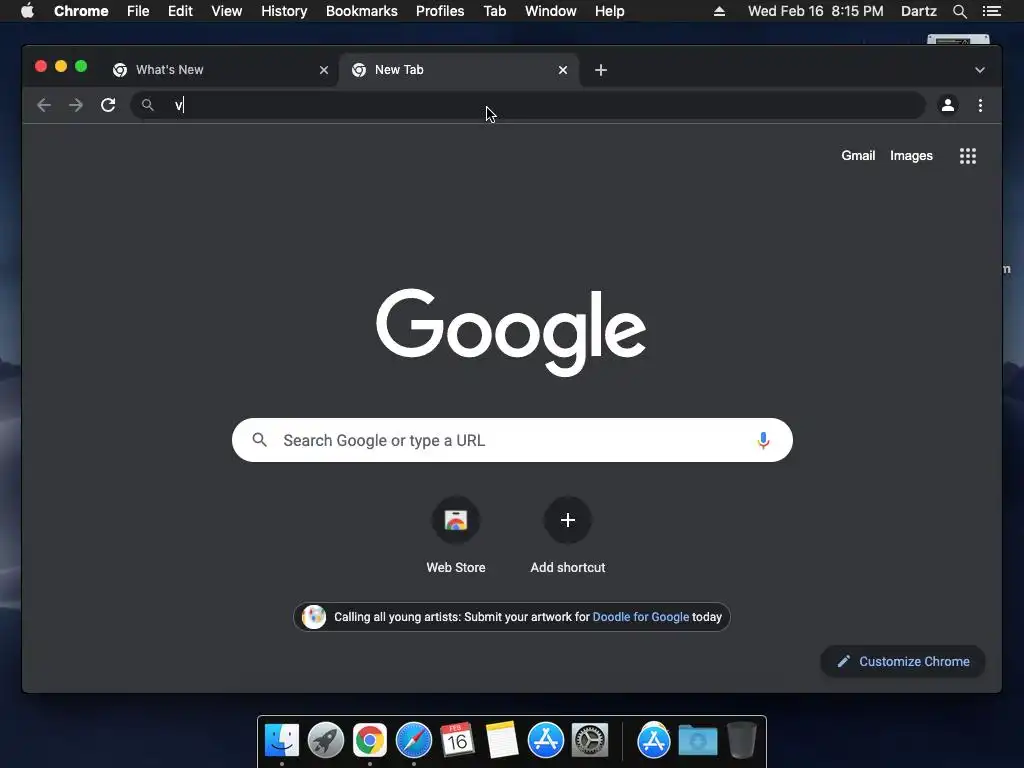The width and height of the screenshot is (1024, 768).
Task: Close the What's New tab
Action: 323,70
